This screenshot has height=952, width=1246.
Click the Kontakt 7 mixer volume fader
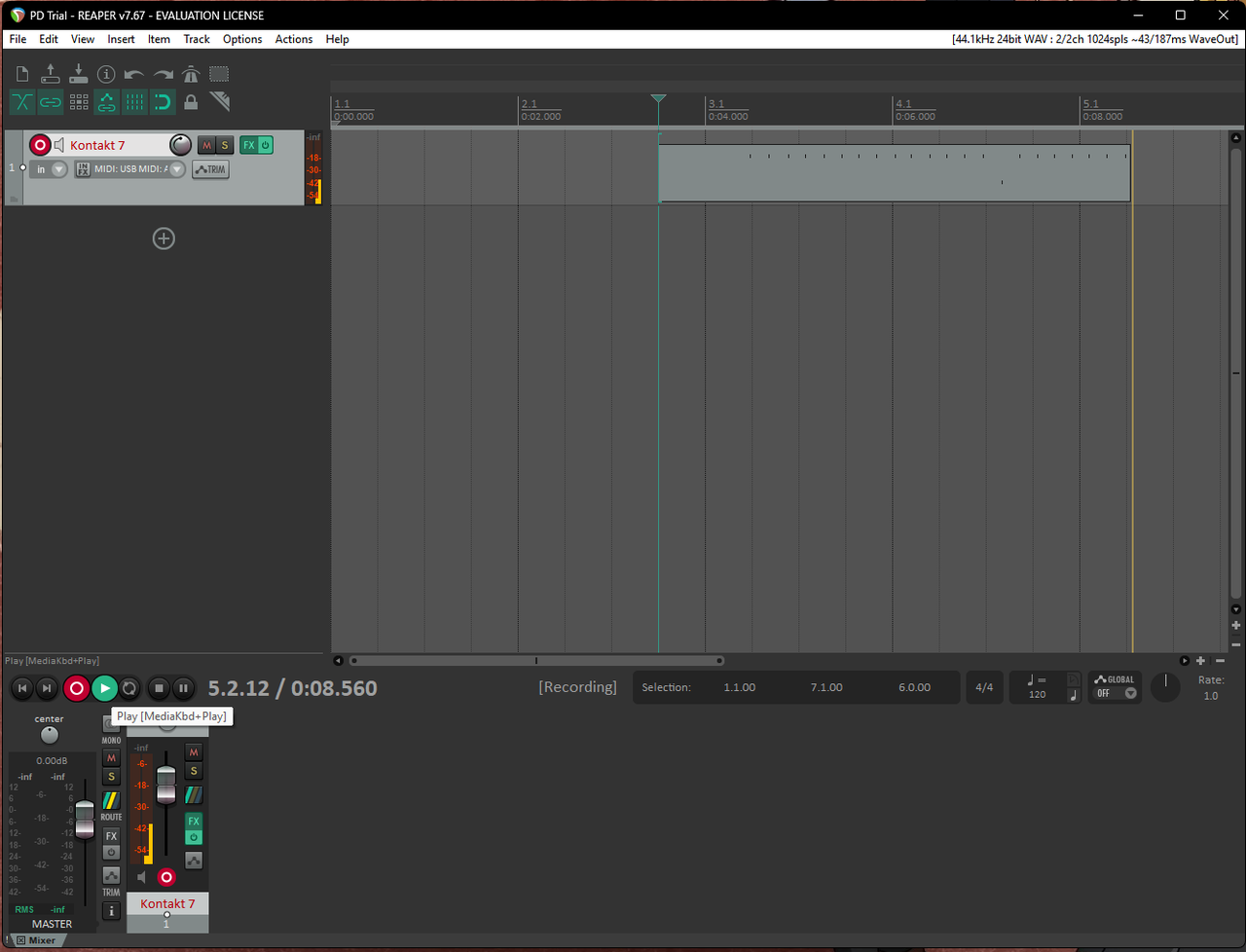pos(166,784)
